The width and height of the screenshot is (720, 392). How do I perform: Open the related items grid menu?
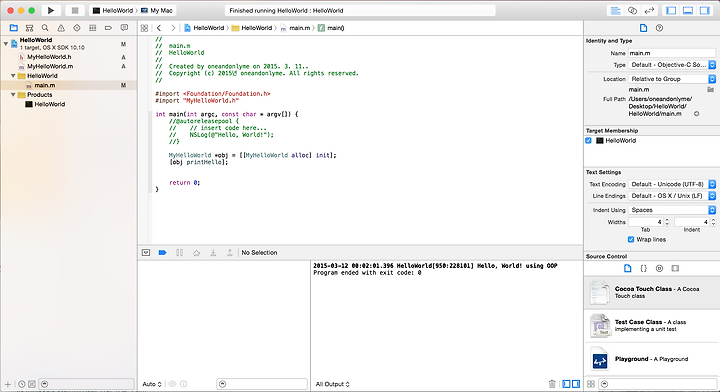coord(144,28)
